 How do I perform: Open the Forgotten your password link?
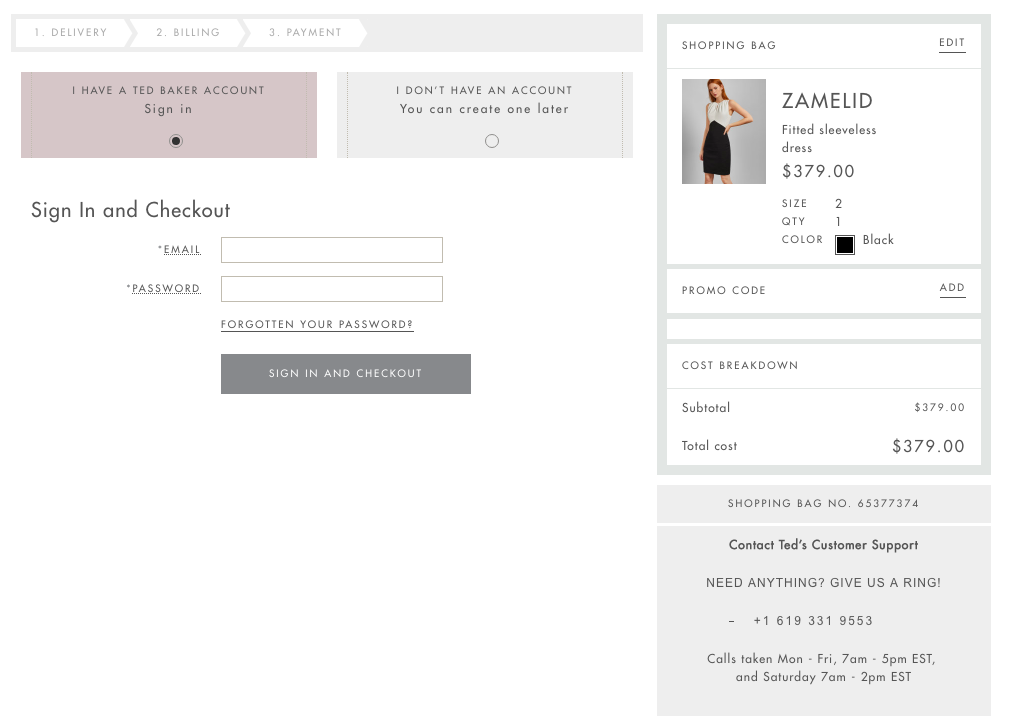point(317,324)
